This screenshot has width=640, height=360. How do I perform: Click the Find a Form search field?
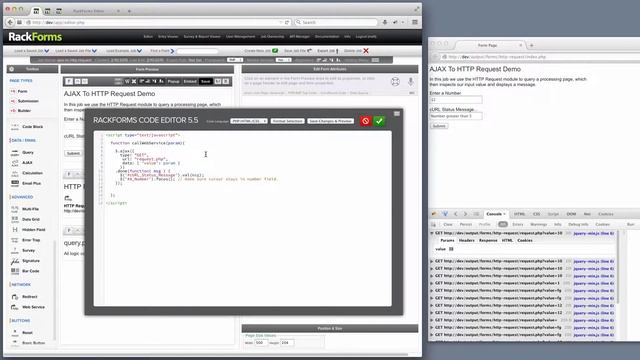pos(197,51)
